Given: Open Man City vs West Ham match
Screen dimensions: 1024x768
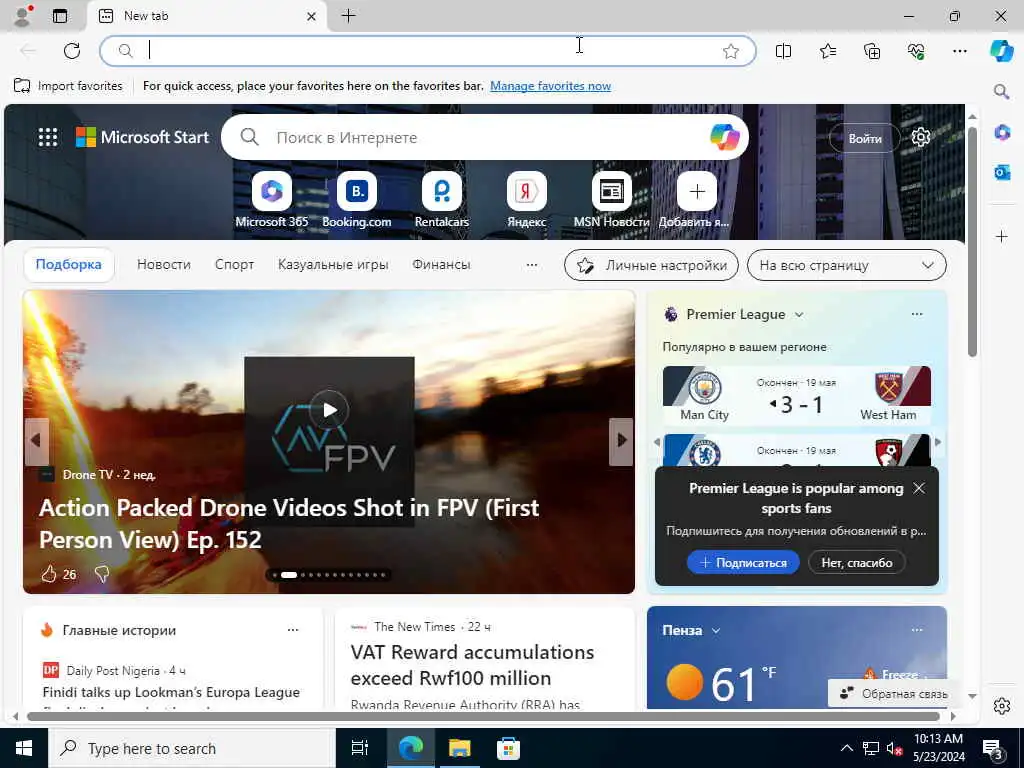Looking at the screenshot, I should click(796, 396).
